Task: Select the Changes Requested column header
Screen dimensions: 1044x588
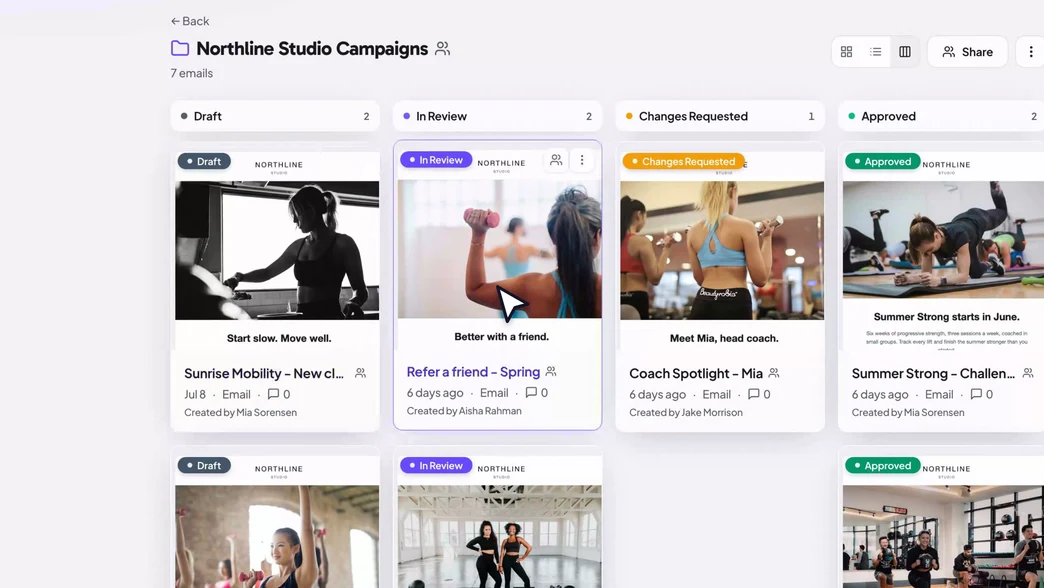Action: point(720,116)
